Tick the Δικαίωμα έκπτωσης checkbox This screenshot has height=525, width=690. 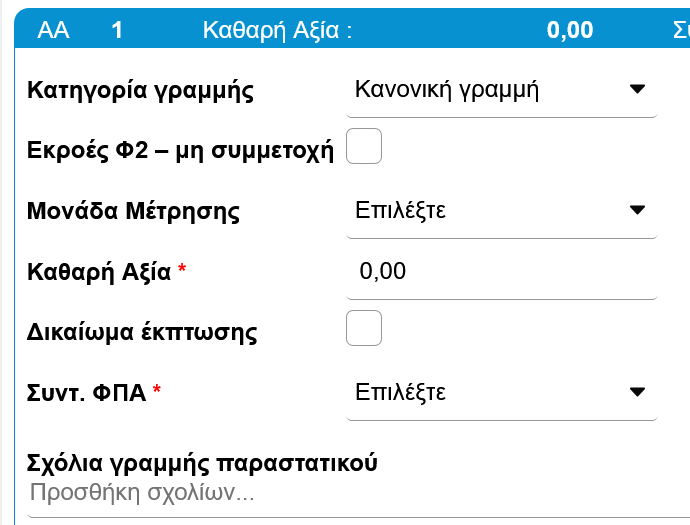click(x=363, y=328)
